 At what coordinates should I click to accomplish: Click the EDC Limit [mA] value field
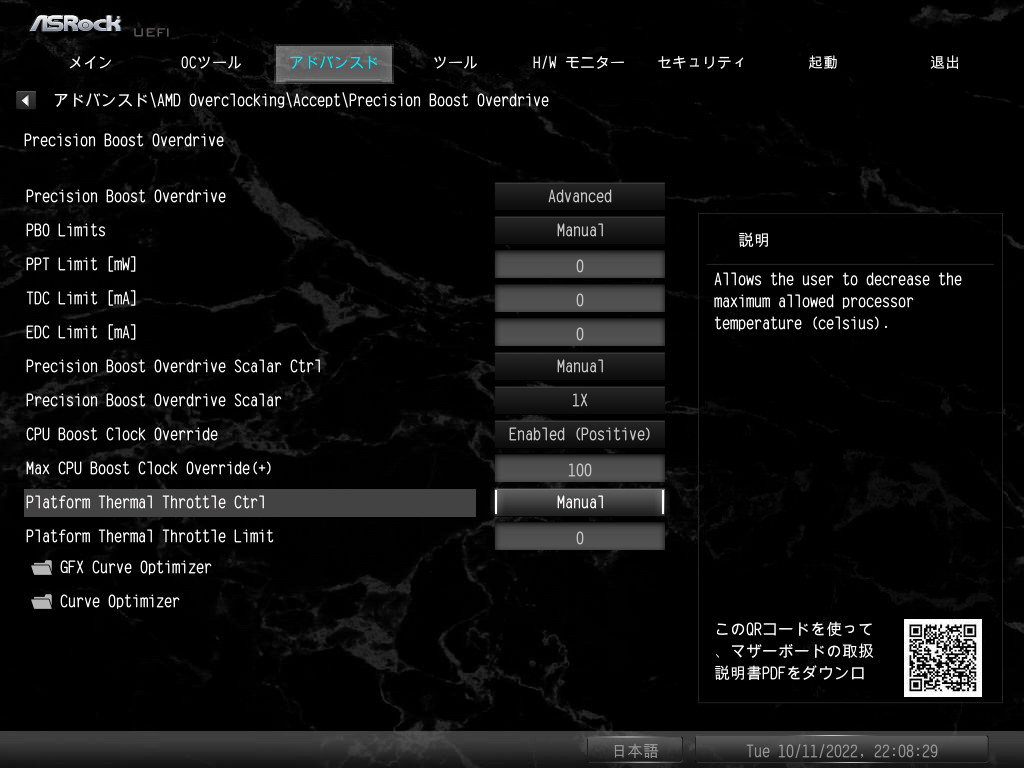(579, 333)
